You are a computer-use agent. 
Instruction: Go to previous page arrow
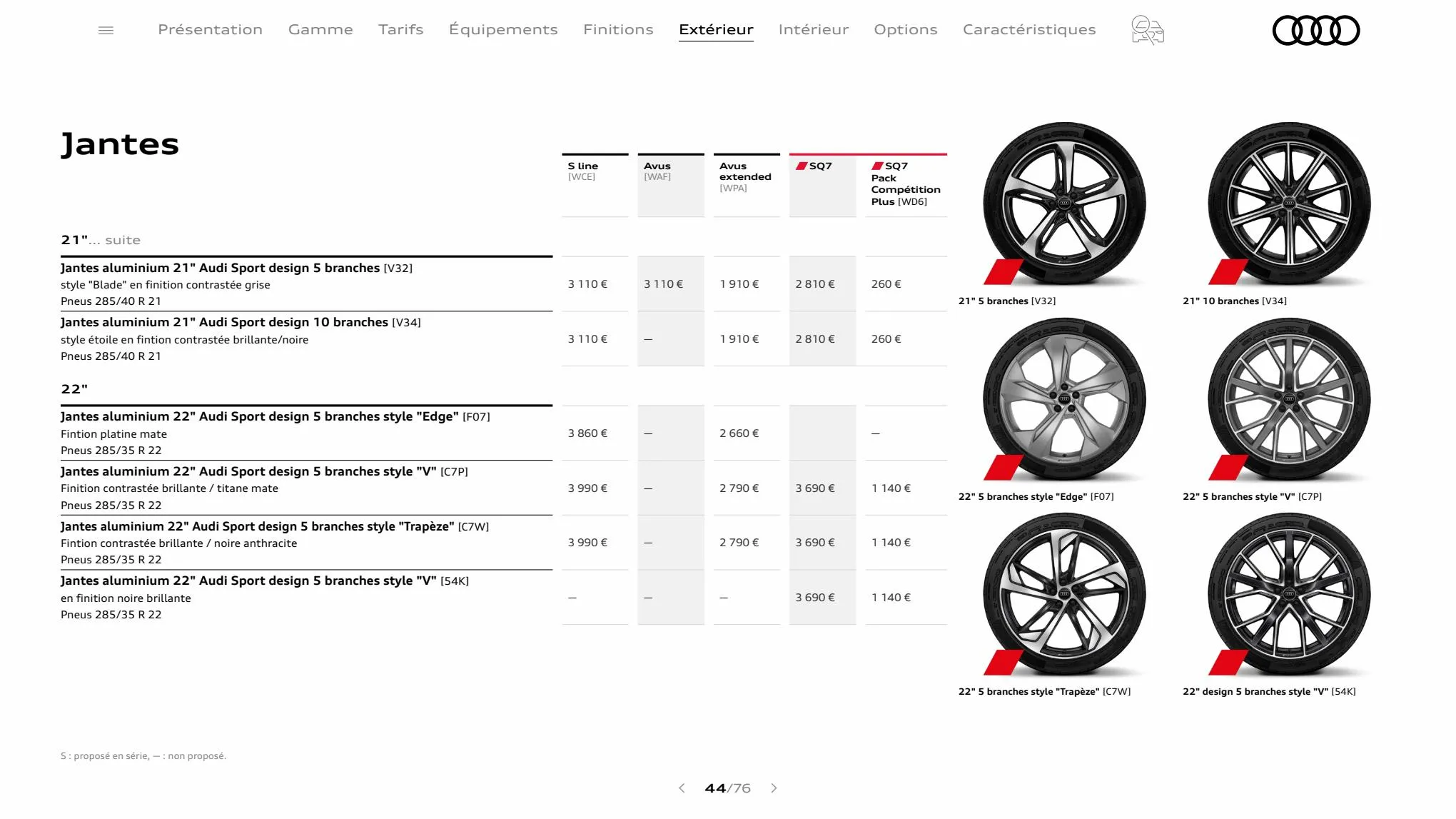tap(682, 788)
